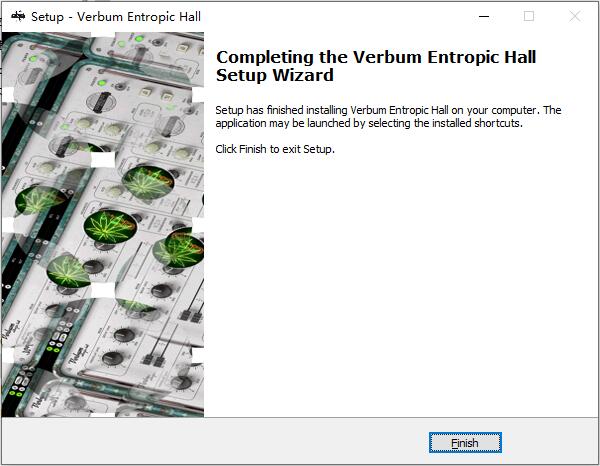This screenshot has height=466, width=600.
Task: Click the 'Setup has finished installing' paragraph
Action: [x=388, y=116]
